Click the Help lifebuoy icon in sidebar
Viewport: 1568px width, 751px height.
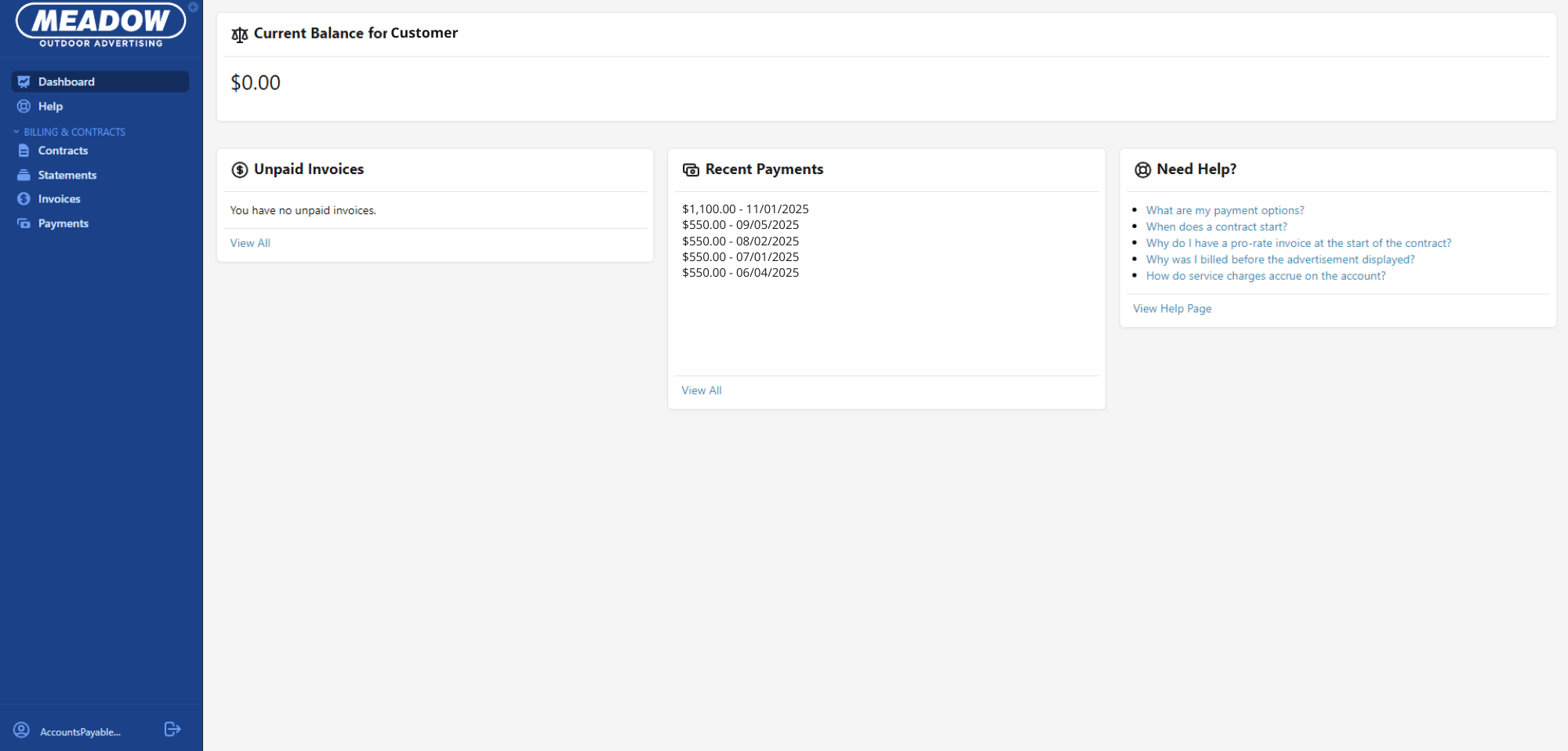[24, 106]
